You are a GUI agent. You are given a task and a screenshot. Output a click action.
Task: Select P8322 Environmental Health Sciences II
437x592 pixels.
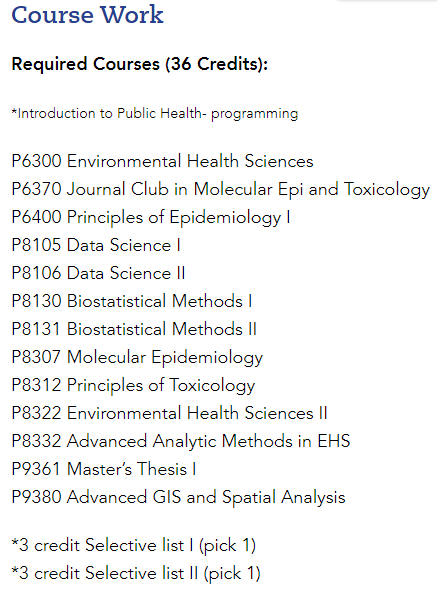coord(169,413)
